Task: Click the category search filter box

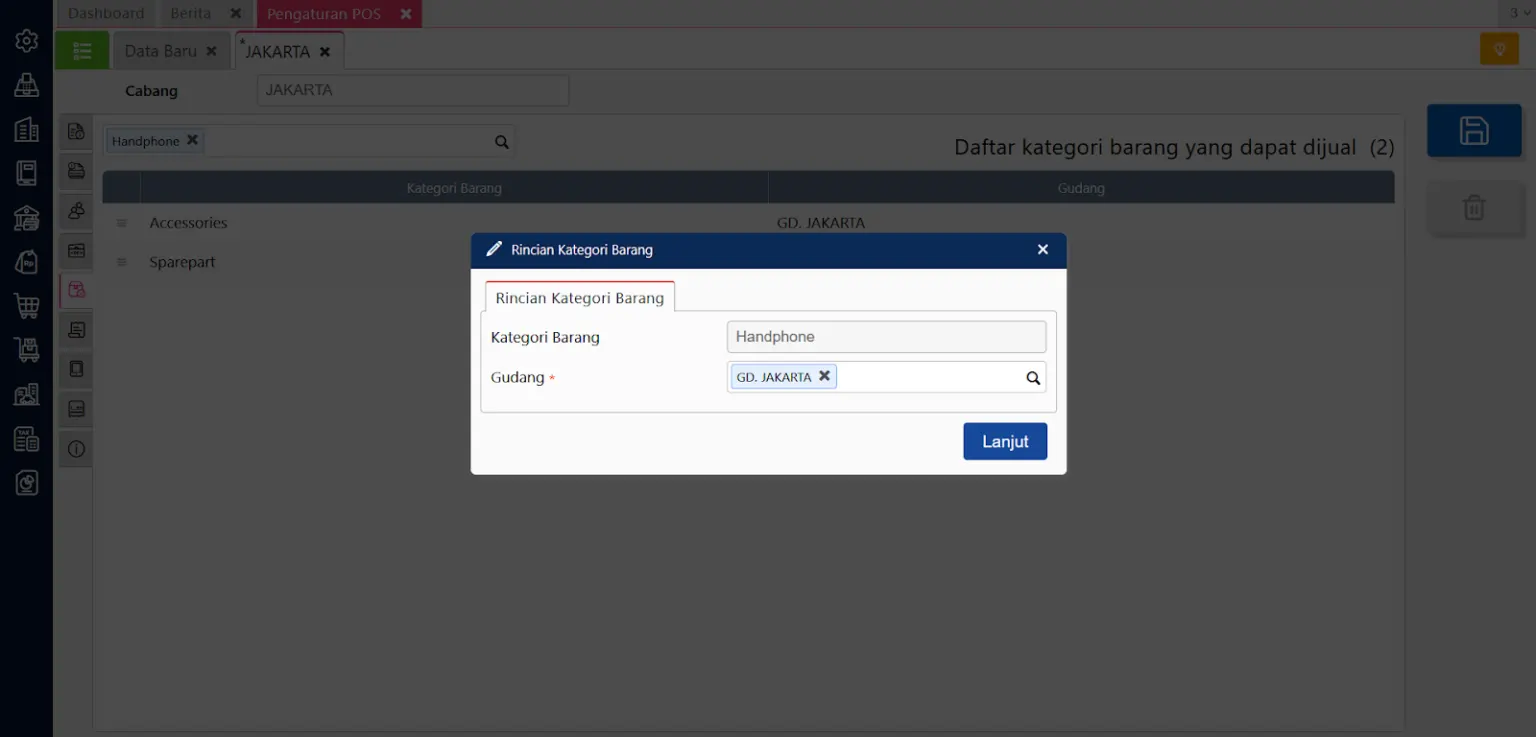Action: coord(309,141)
